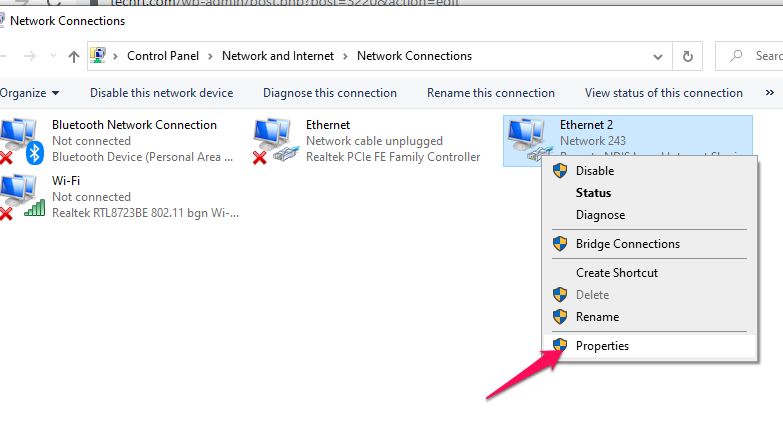This screenshot has height=437, width=783.
Task: Click the Control Panel address bar icon
Action: point(100,56)
